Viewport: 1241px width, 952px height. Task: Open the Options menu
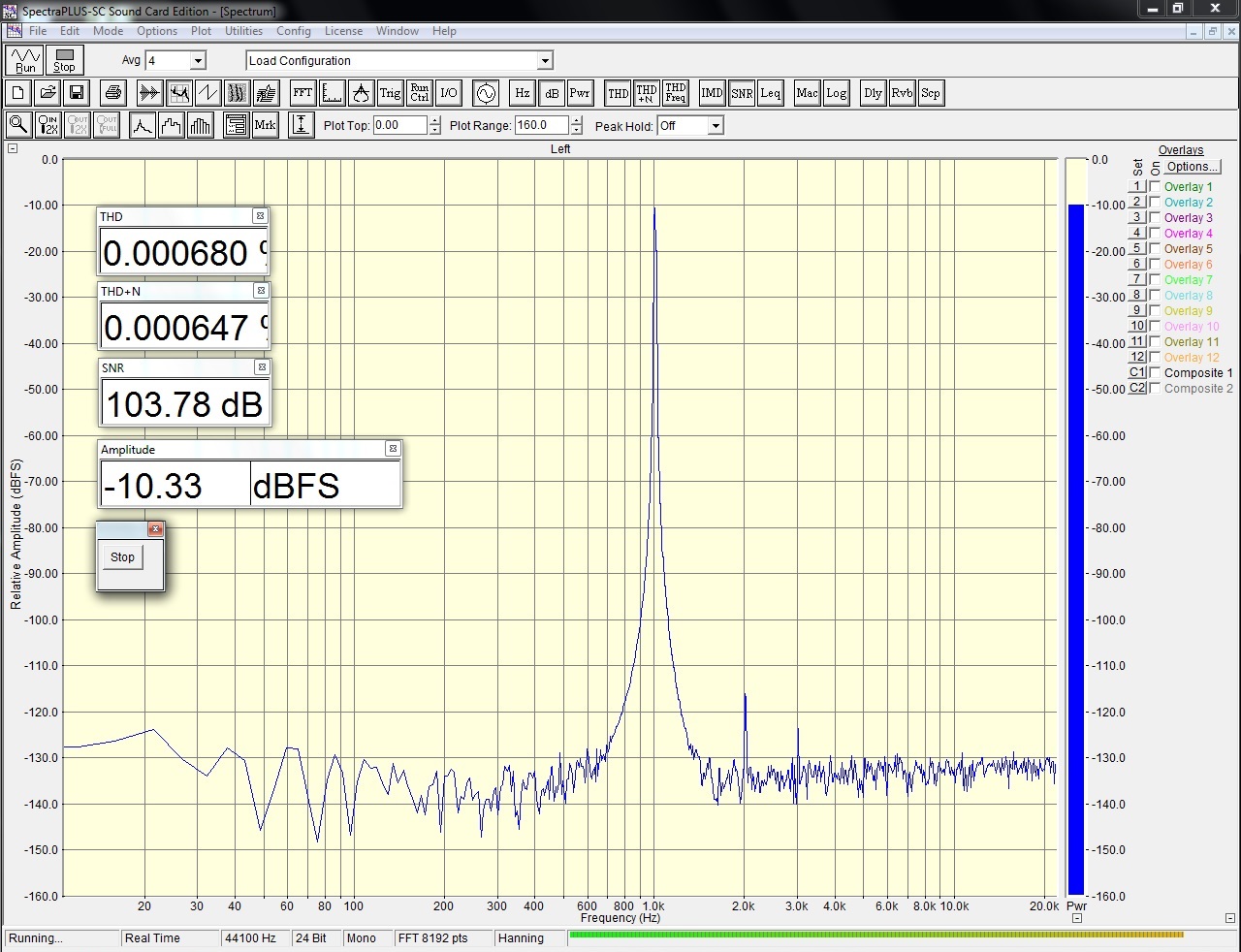[x=157, y=31]
